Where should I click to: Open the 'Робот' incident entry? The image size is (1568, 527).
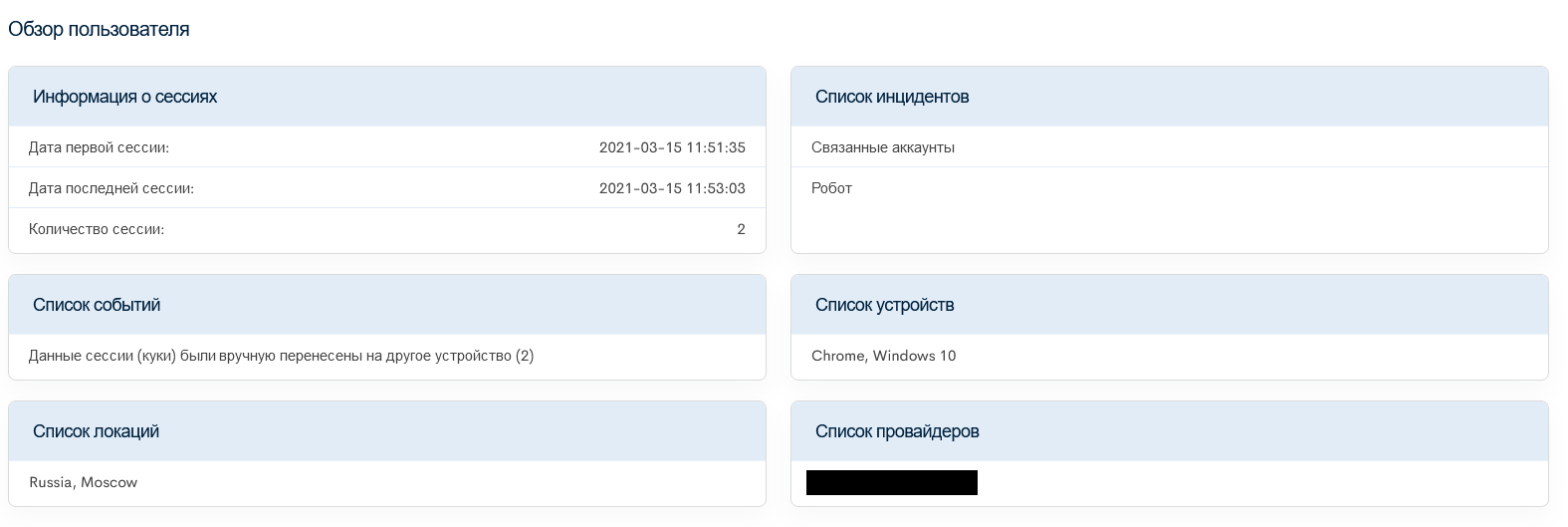(x=832, y=188)
